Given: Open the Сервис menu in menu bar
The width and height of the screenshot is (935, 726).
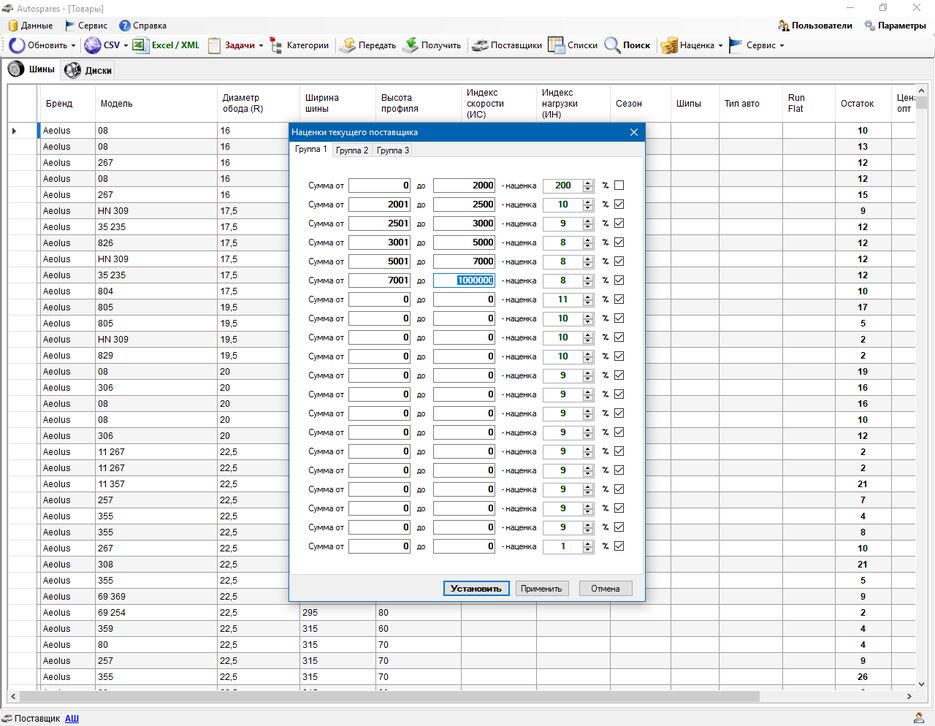Looking at the screenshot, I should 86,26.
